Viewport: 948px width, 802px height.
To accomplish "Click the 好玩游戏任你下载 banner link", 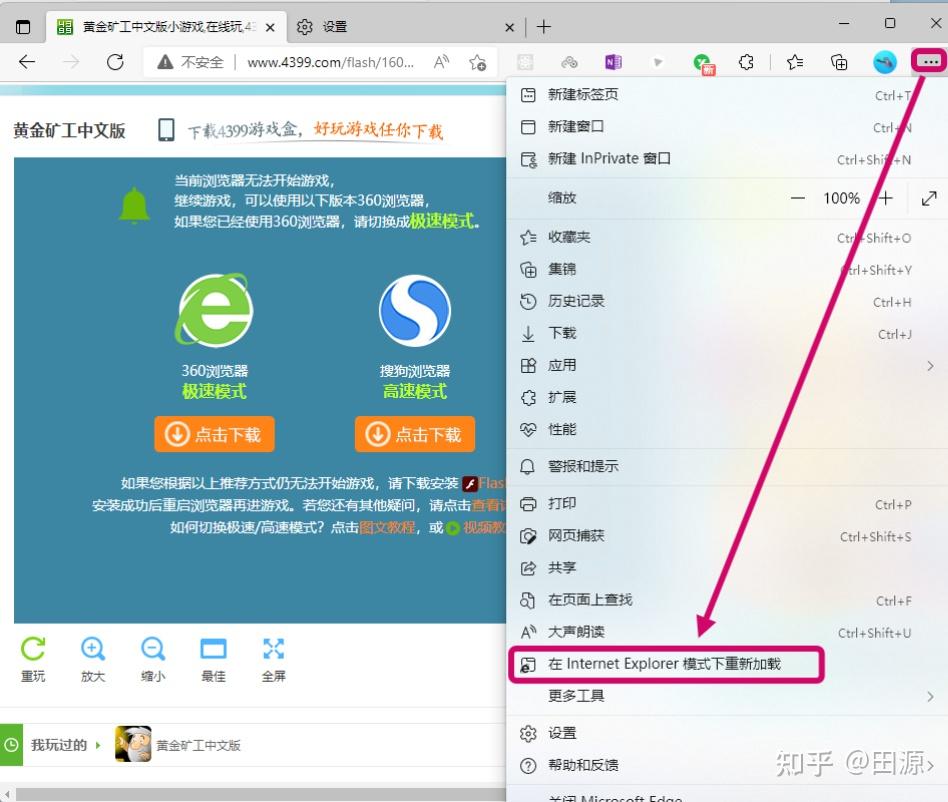I will (378, 129).
